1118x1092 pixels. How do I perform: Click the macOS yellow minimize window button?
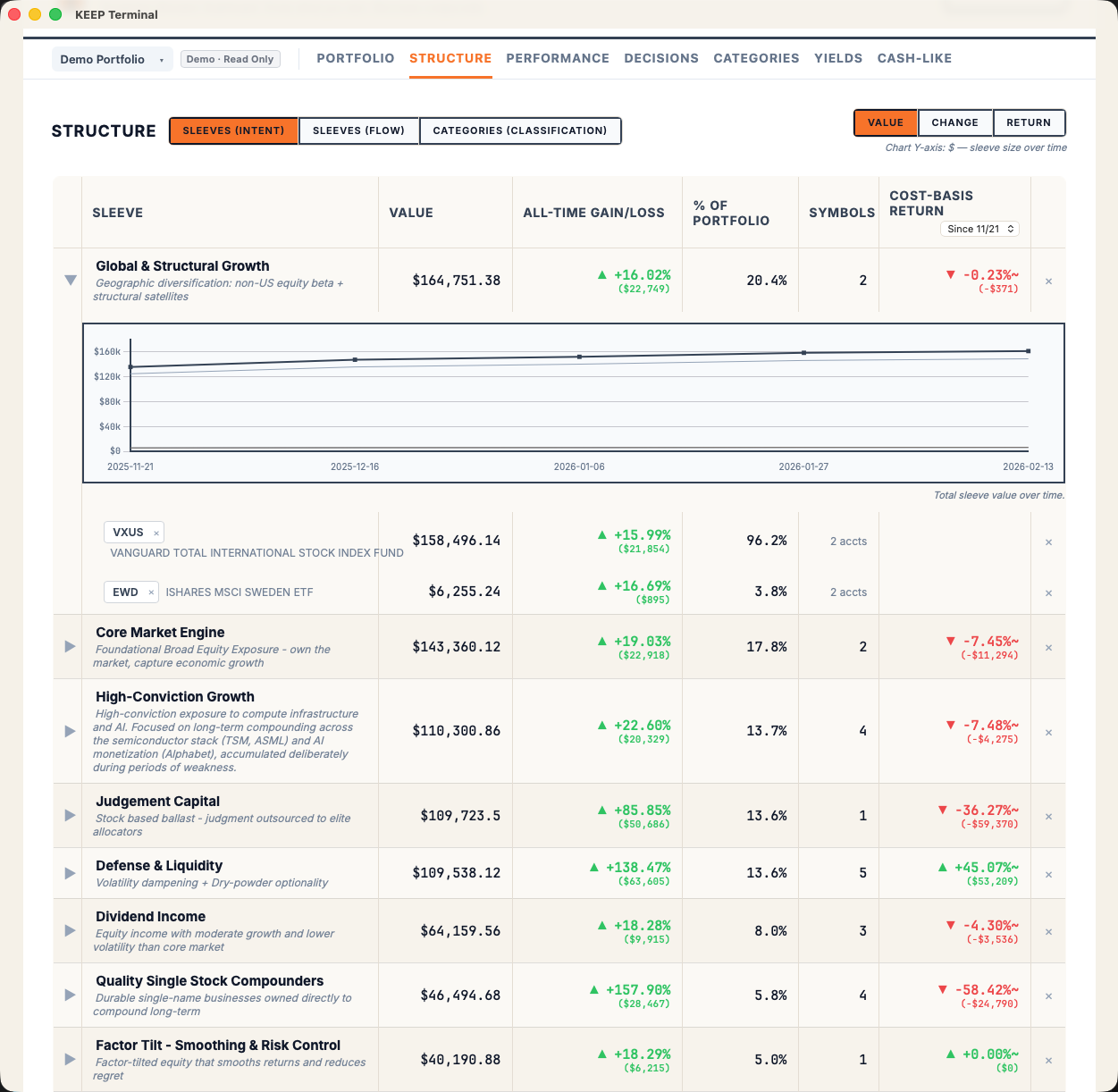(x=35, y=14)
